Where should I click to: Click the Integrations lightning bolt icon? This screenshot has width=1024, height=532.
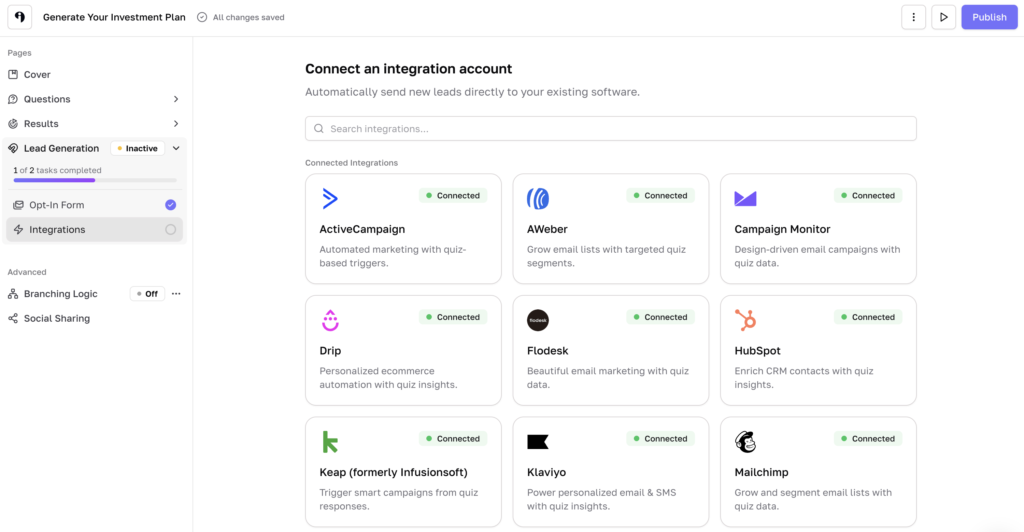(x=18, y=230)
